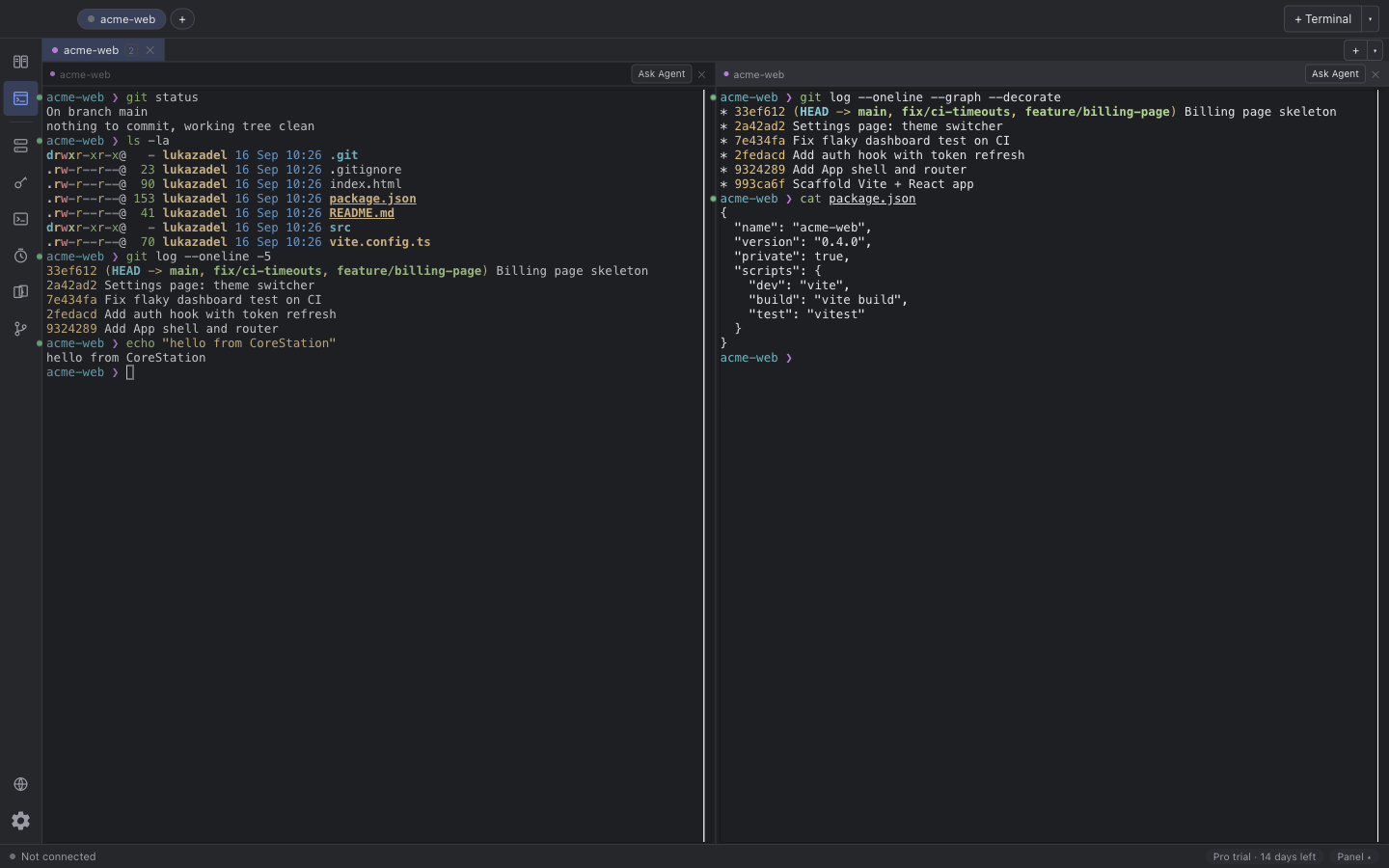Select the acme-web workspace pill
The height and width of the screenshot is (868, 1389).
point(122,19)
